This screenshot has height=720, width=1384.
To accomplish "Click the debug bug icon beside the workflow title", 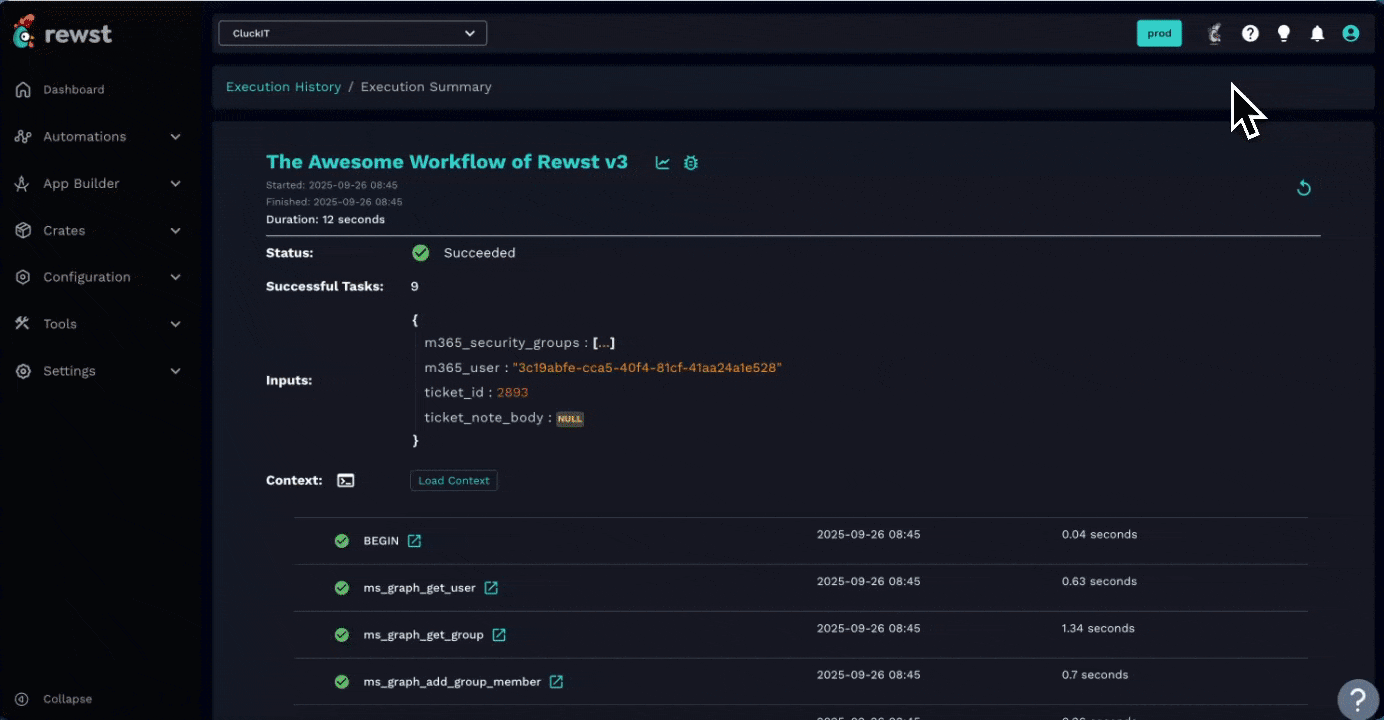I will point(690,162).
